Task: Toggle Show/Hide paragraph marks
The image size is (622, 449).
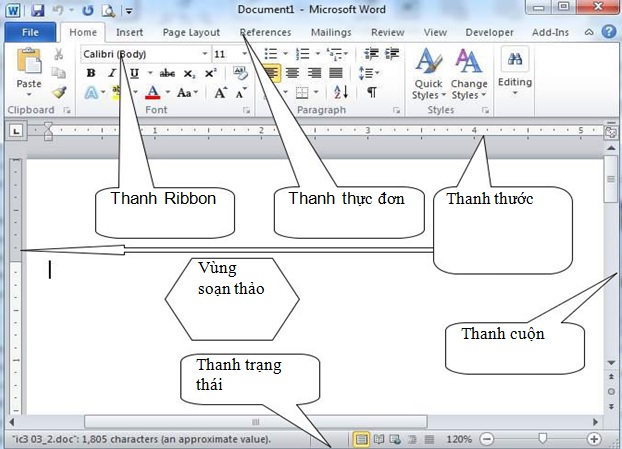Action: pos(372,92)
